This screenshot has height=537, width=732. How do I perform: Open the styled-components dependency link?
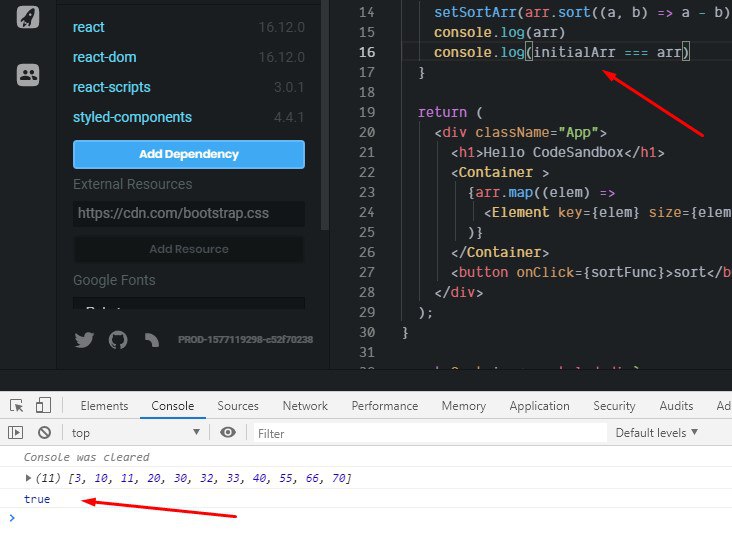click(132, 117)
